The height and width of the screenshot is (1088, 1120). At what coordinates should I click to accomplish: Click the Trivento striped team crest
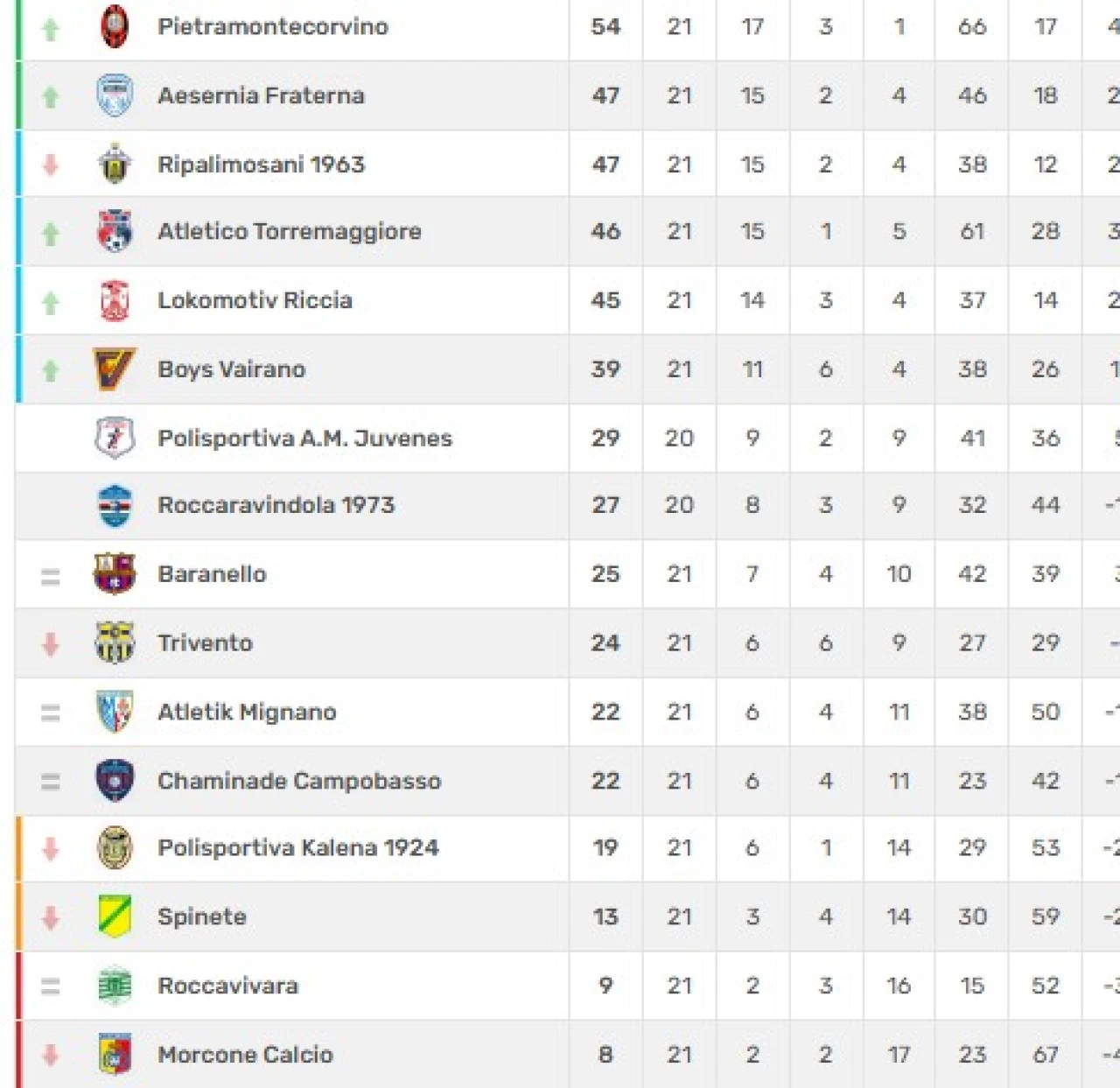[x=115, y=643]
